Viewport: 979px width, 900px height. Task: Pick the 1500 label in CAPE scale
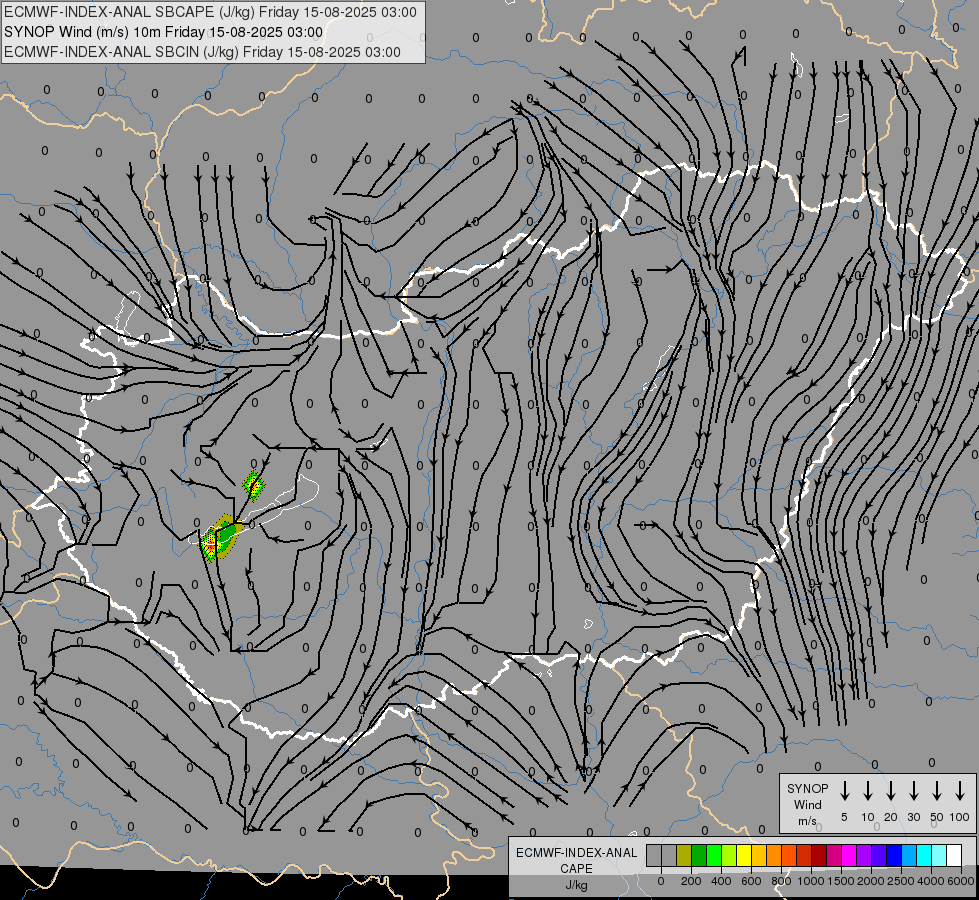point(841,881)
